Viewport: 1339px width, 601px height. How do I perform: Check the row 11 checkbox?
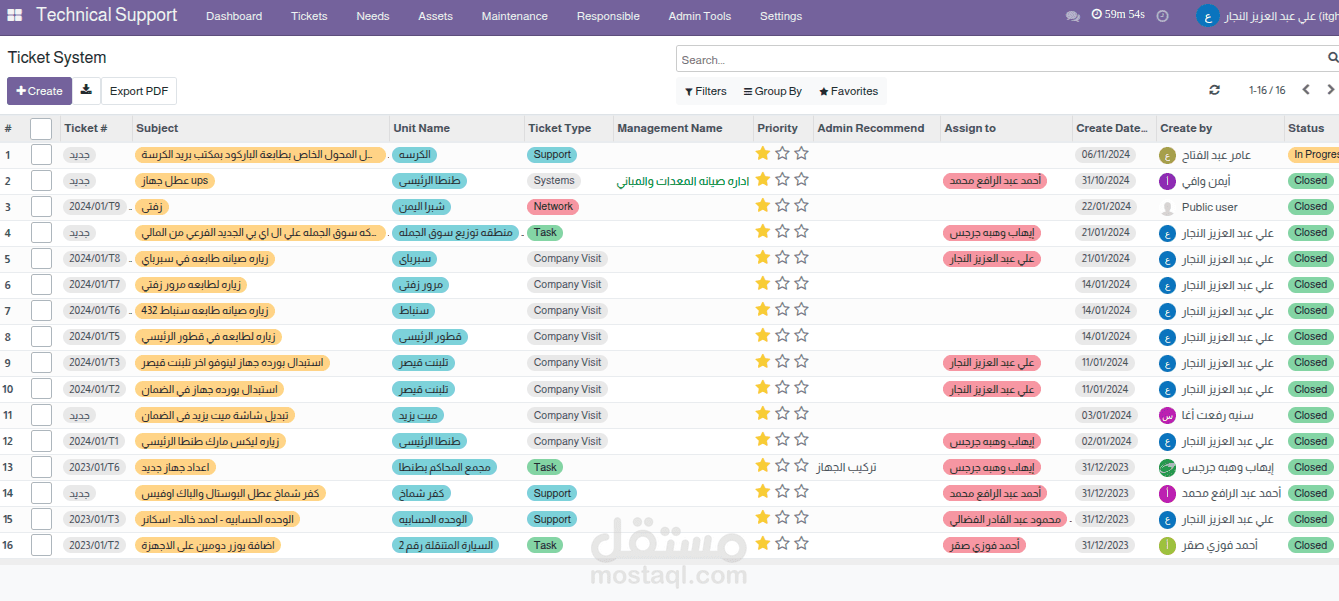[x=41, y=414]
